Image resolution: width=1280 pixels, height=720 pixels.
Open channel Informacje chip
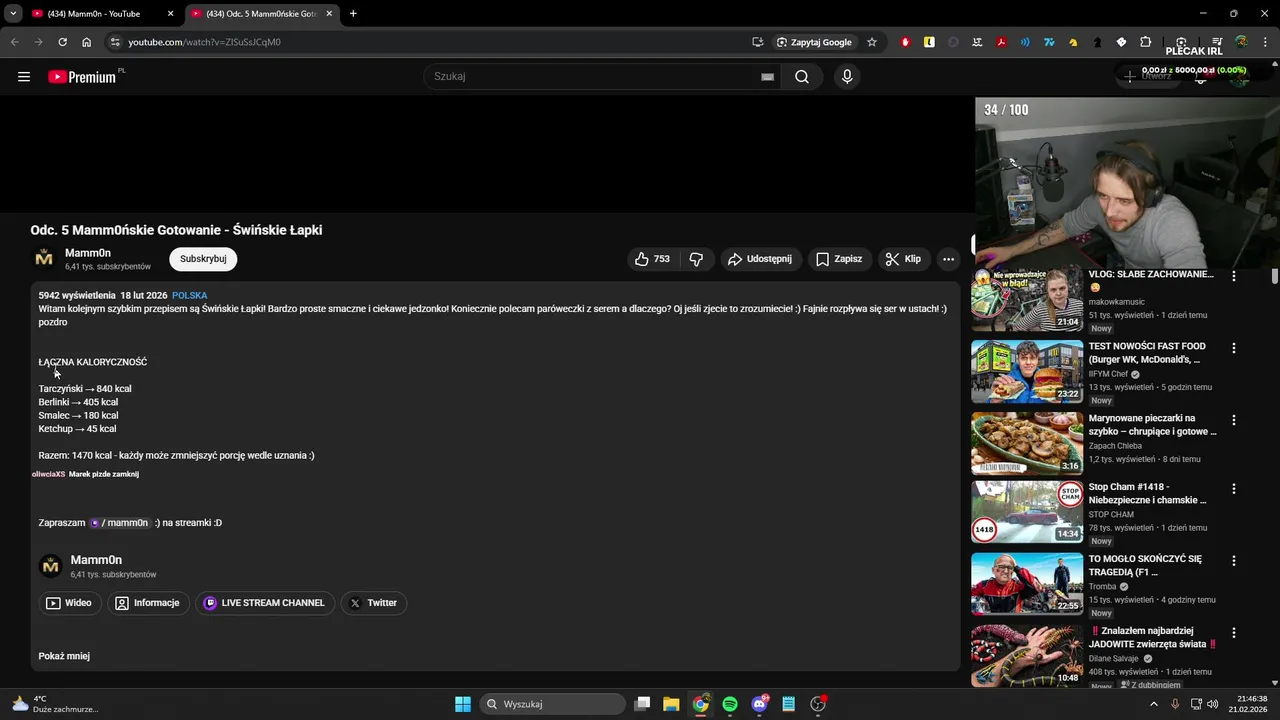coord(148,603)
